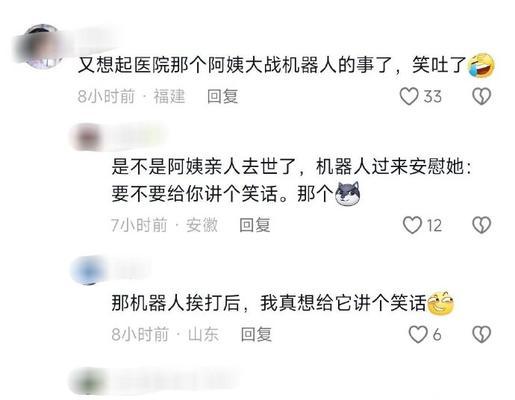Reply to the Shandong comment via 回复
The image size is (515, 400).
(256, 334)
